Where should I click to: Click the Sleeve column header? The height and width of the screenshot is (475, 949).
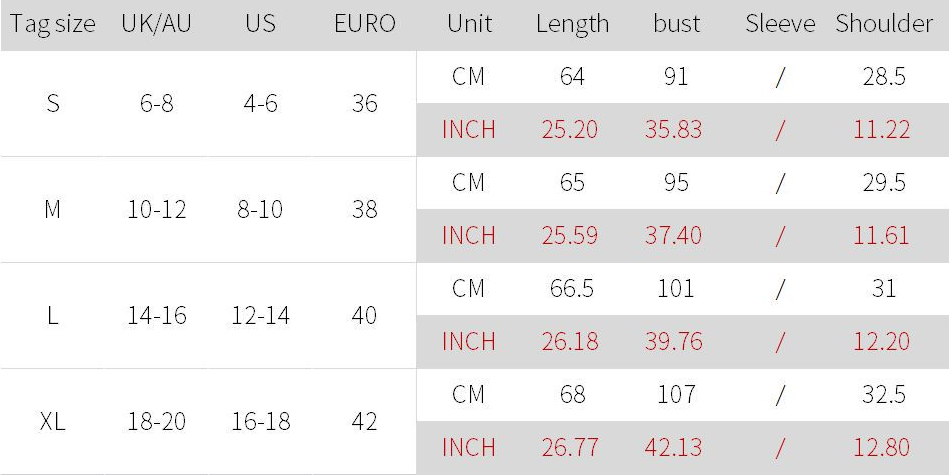tap(780, 24)
